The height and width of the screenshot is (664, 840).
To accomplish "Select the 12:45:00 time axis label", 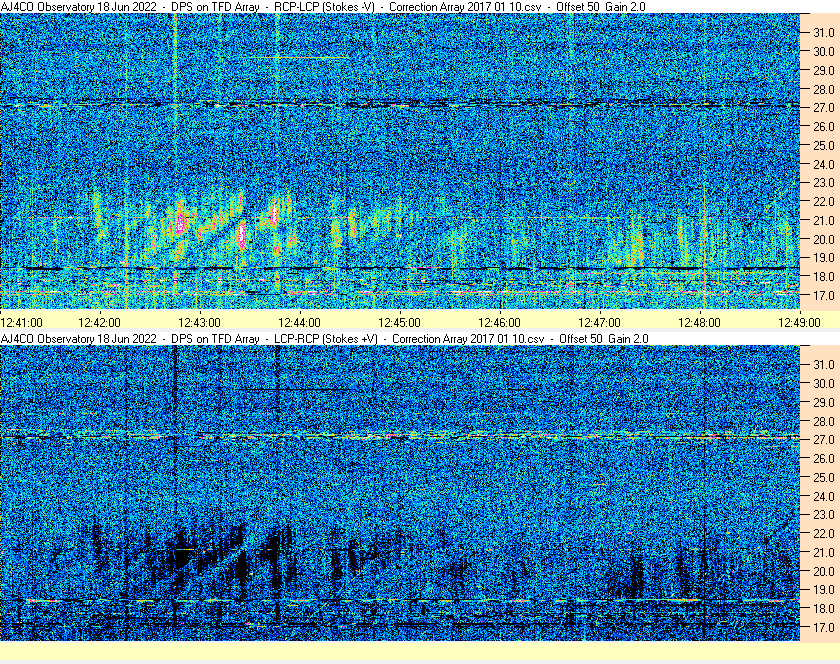I will coord(399,323).
